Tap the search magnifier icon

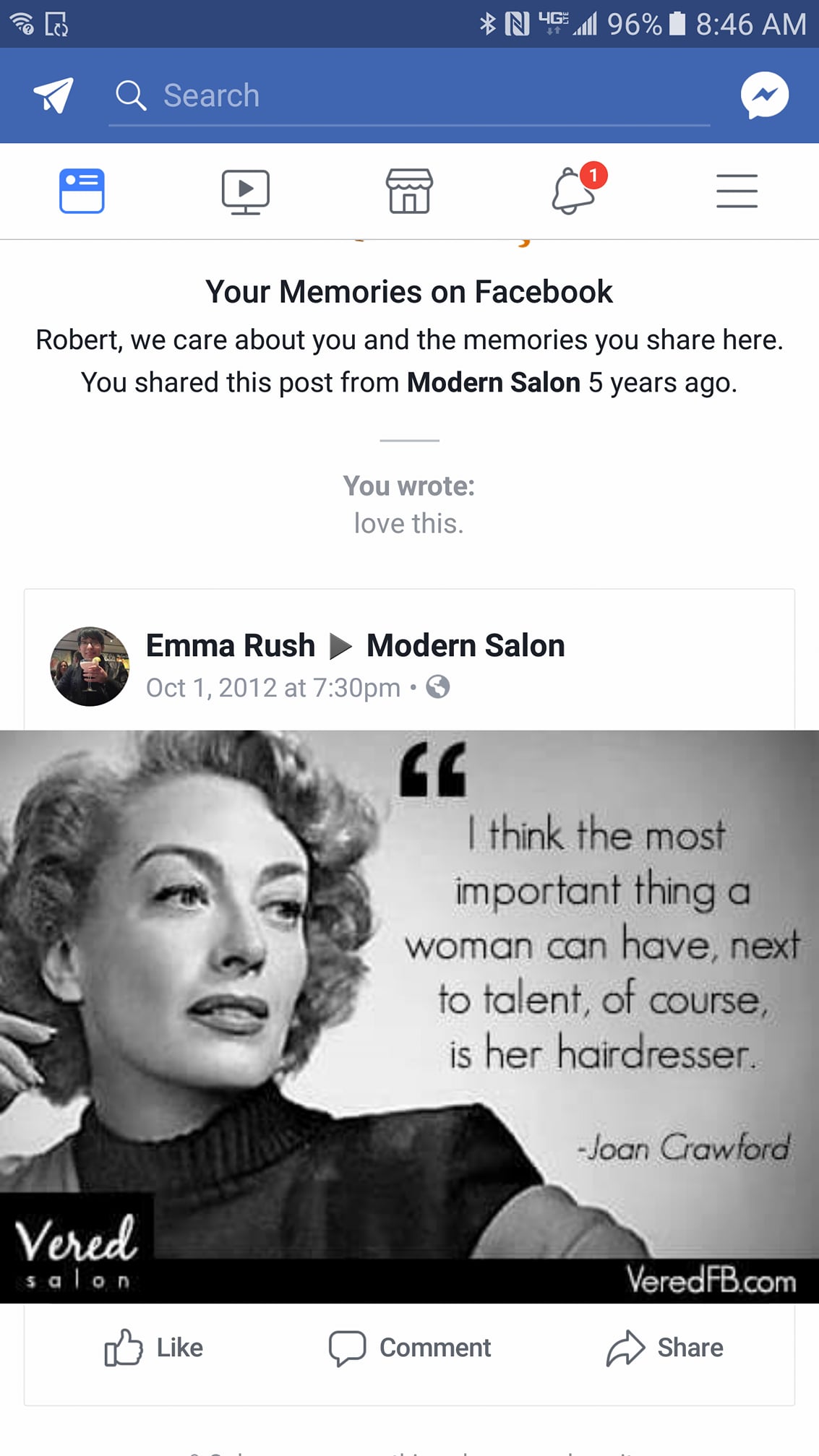click(x=131, y=95)
